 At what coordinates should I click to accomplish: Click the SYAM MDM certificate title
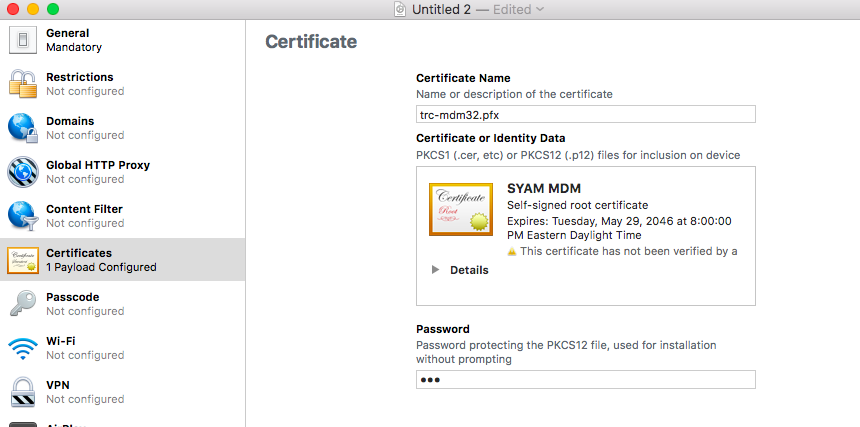tap(544, 188)
